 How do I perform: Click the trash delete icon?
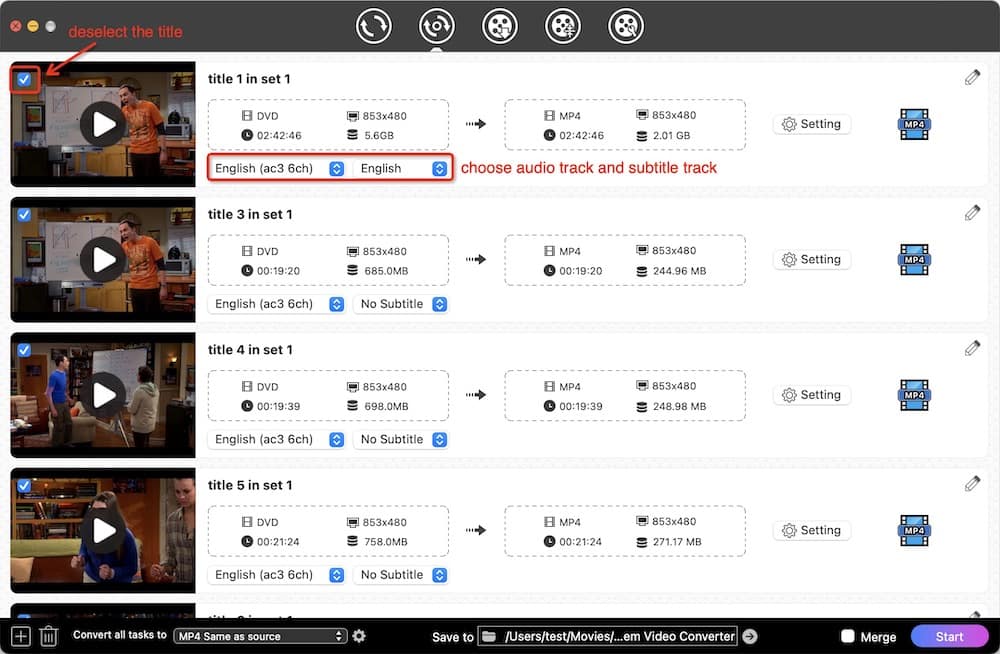(48, 636)
